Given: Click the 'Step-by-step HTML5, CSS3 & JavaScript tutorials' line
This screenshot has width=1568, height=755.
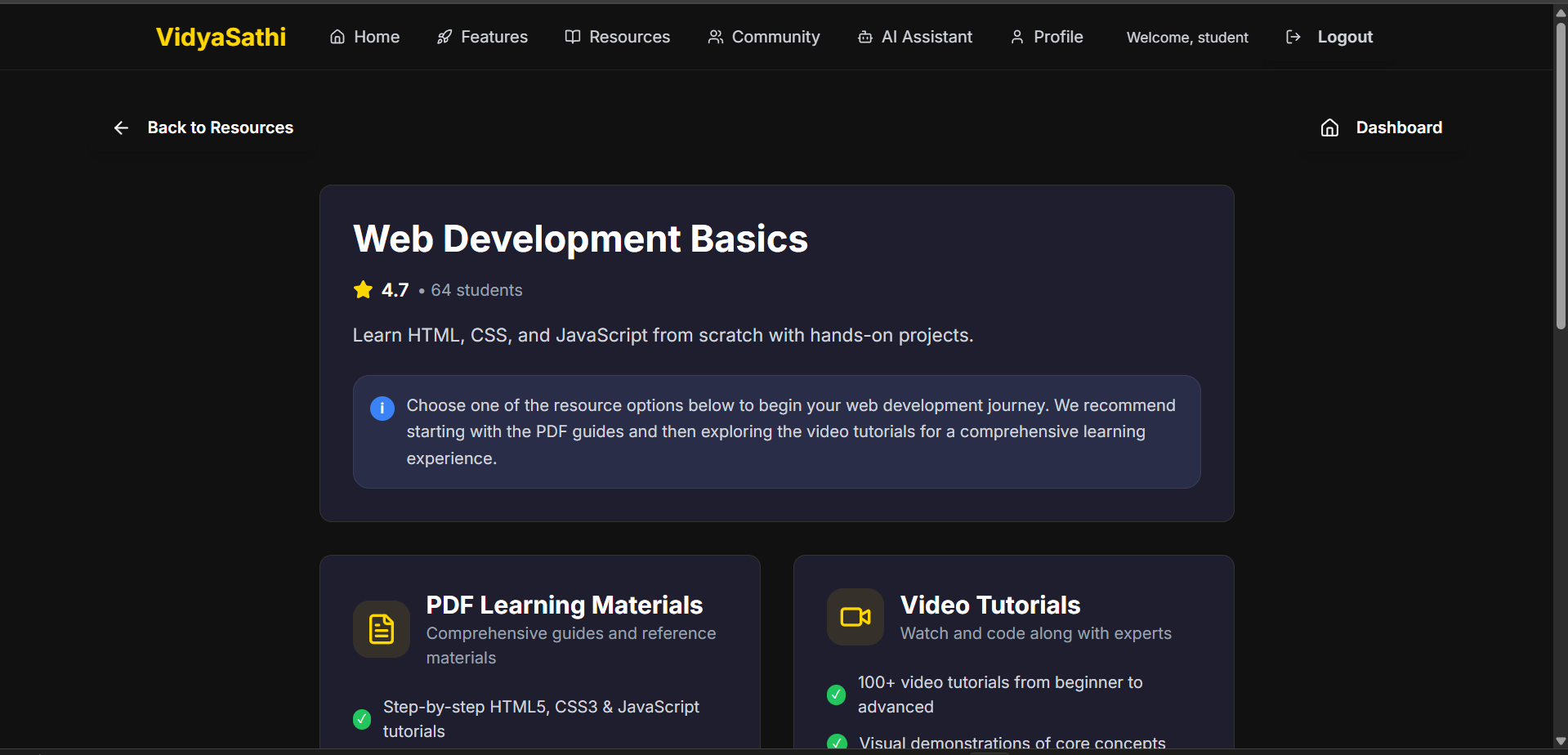Looking at the screenshot, I should click(541, 719).
